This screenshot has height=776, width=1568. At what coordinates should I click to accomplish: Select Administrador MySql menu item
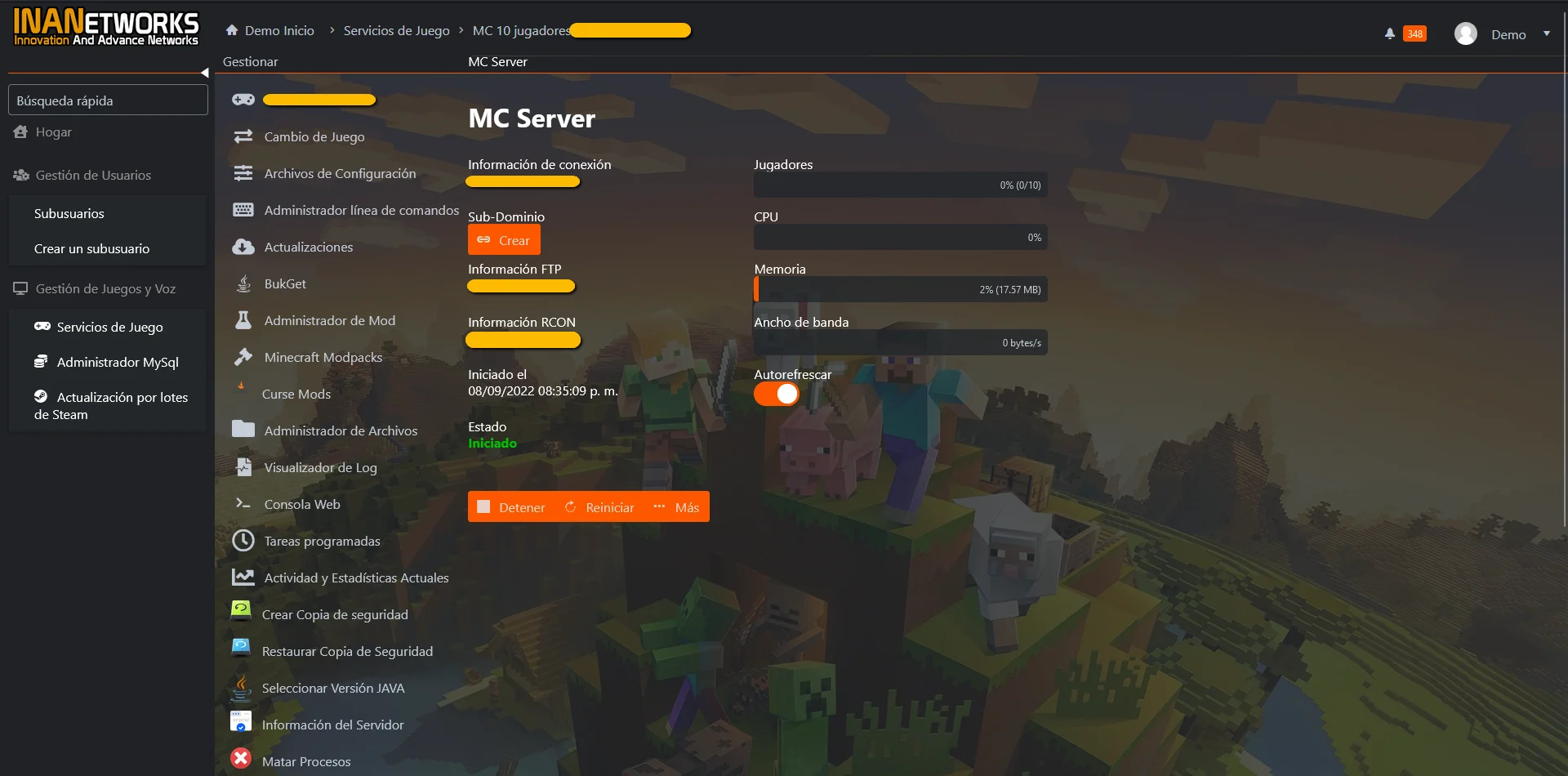tap(117, 362)
